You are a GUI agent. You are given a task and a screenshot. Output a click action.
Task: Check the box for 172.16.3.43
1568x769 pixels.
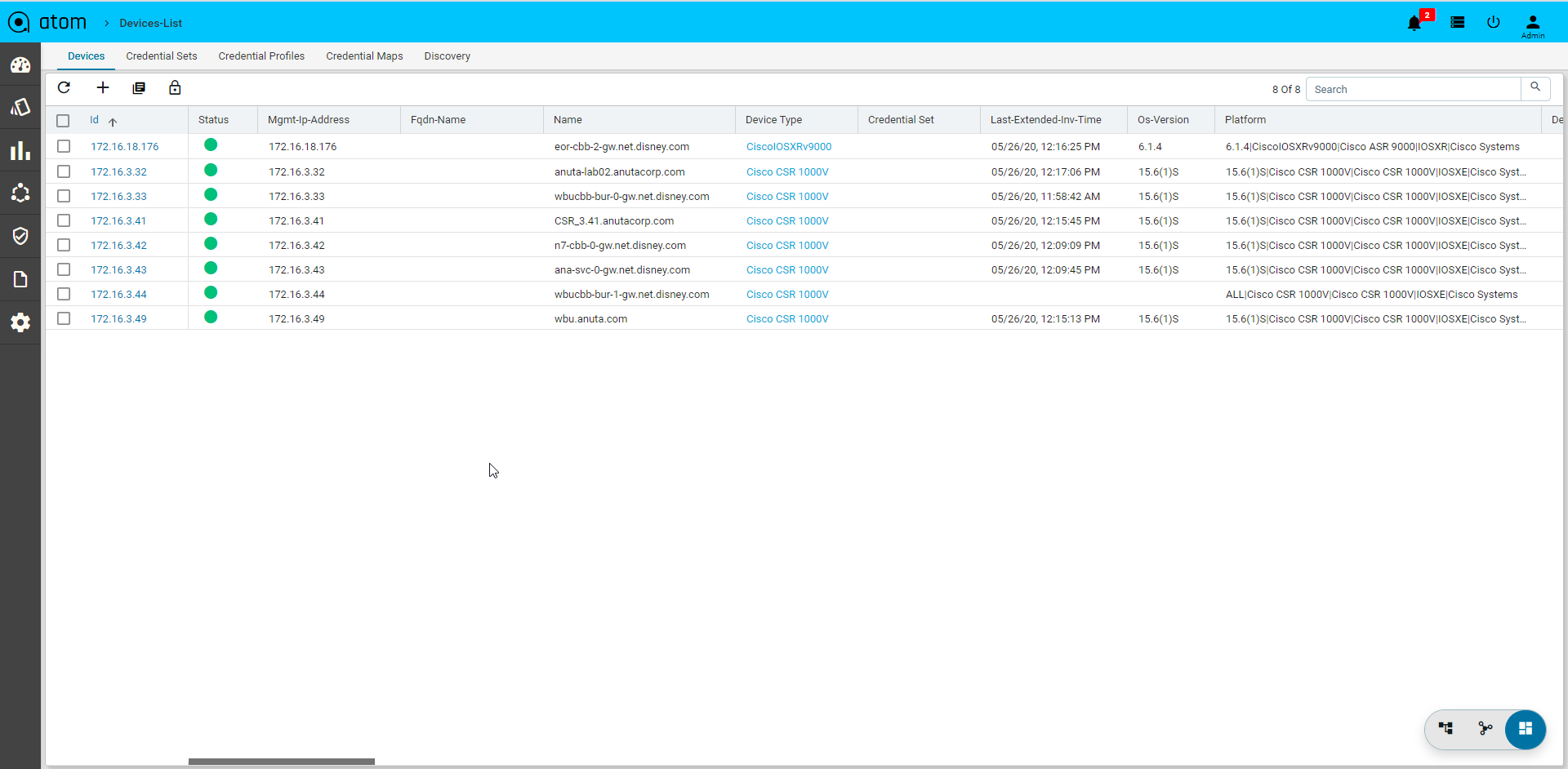pos(64,269)
